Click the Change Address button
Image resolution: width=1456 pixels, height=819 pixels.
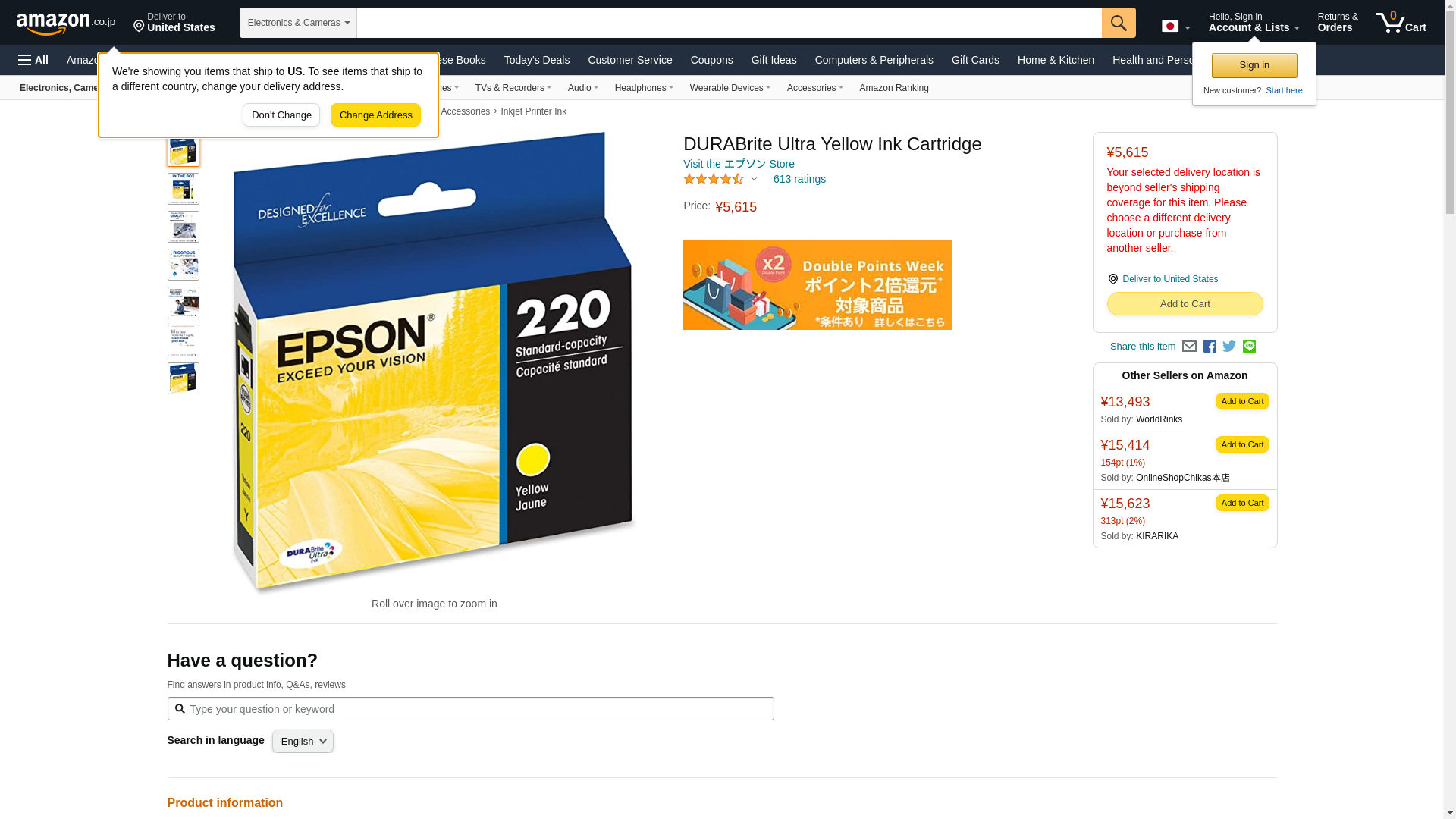pos(375,115)
